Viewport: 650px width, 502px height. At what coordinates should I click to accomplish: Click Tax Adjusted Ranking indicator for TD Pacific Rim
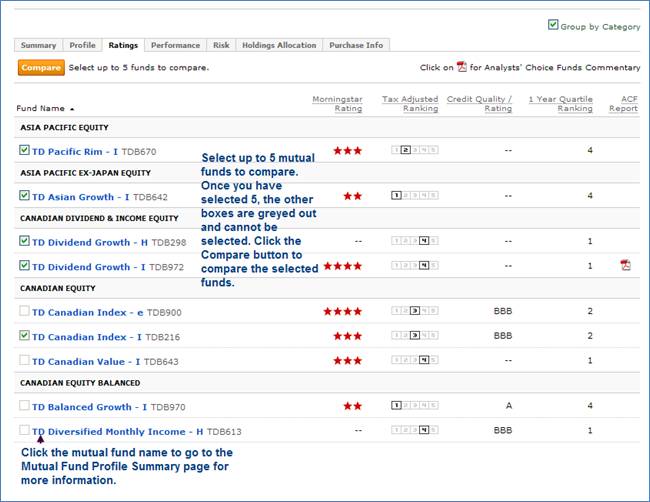click(415, 150)
